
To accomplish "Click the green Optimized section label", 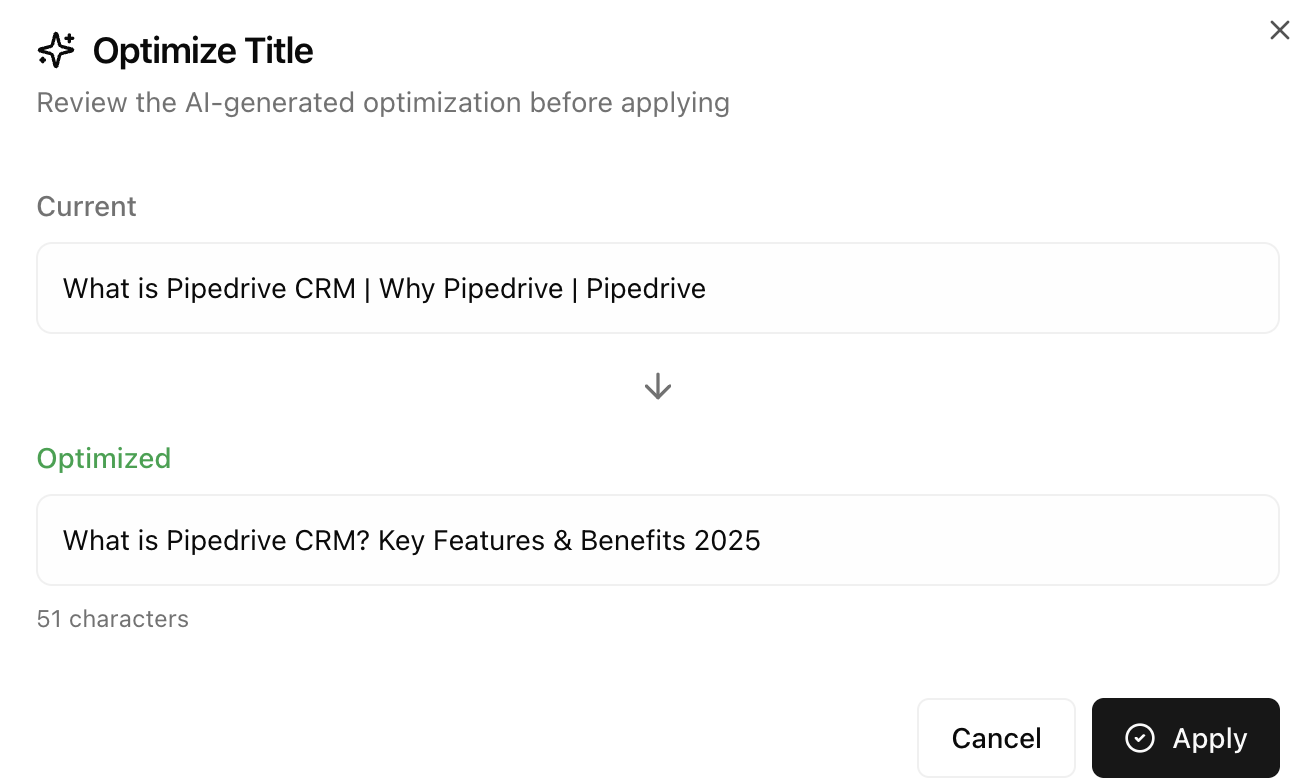I will tap(103, 458).
